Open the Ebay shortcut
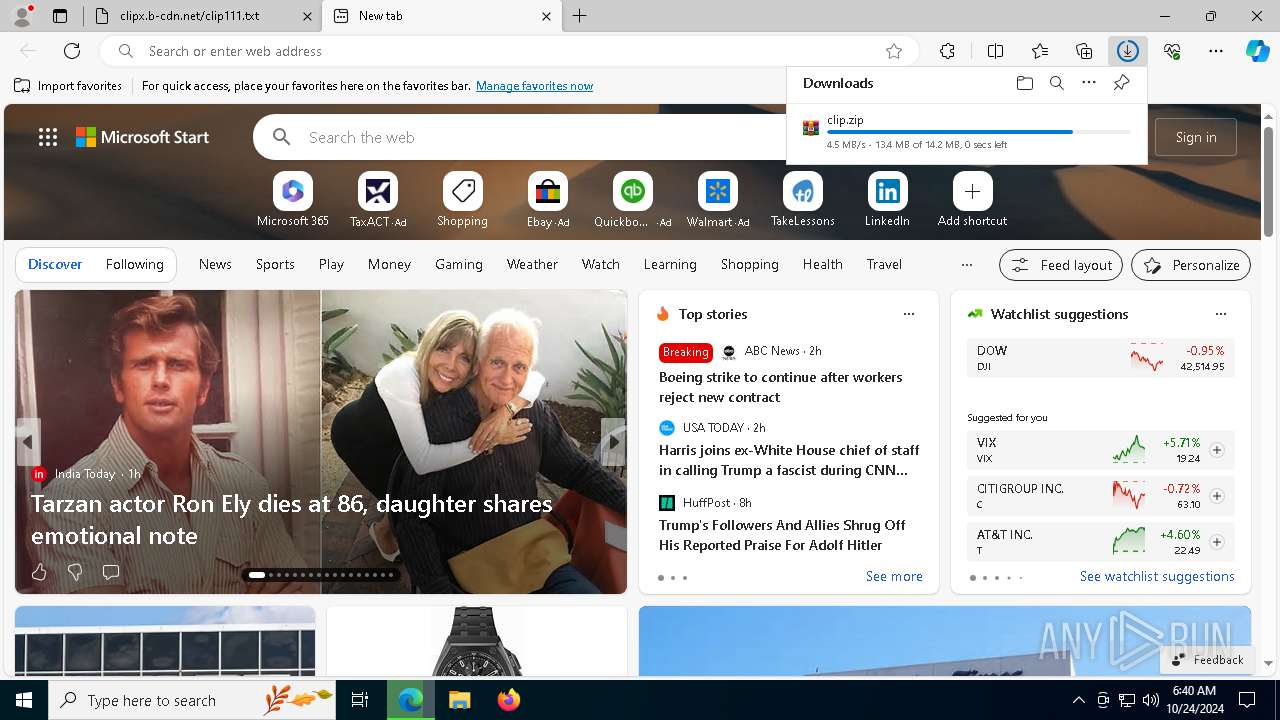This screenshot has height=720, width=1280. 548,200
